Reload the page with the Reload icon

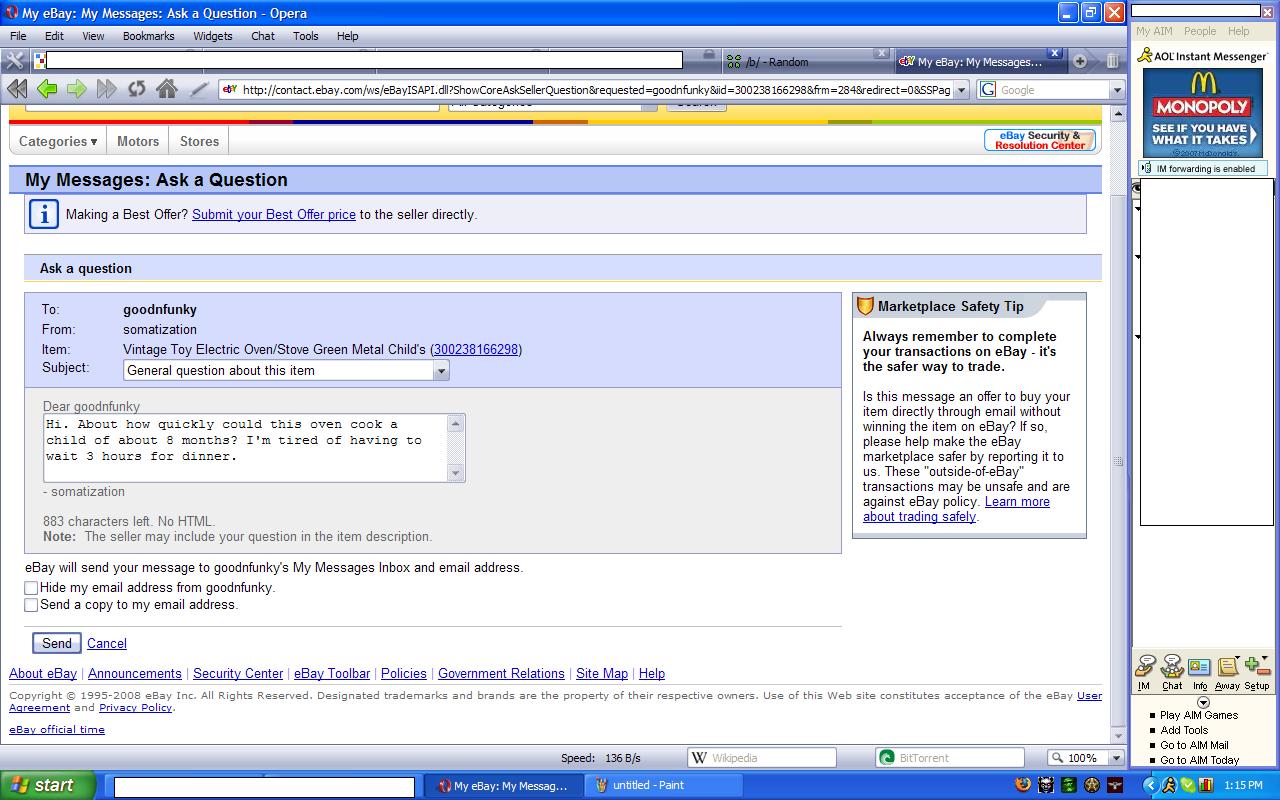coord(136,89)
